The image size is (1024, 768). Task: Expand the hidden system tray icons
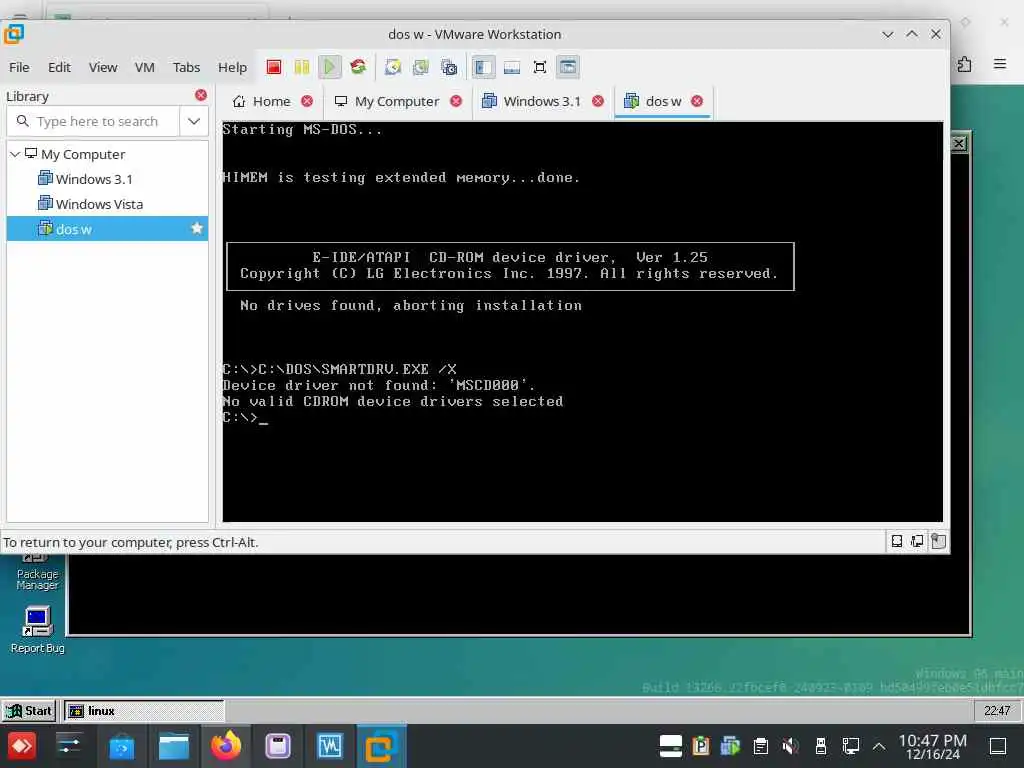[879, 746]
